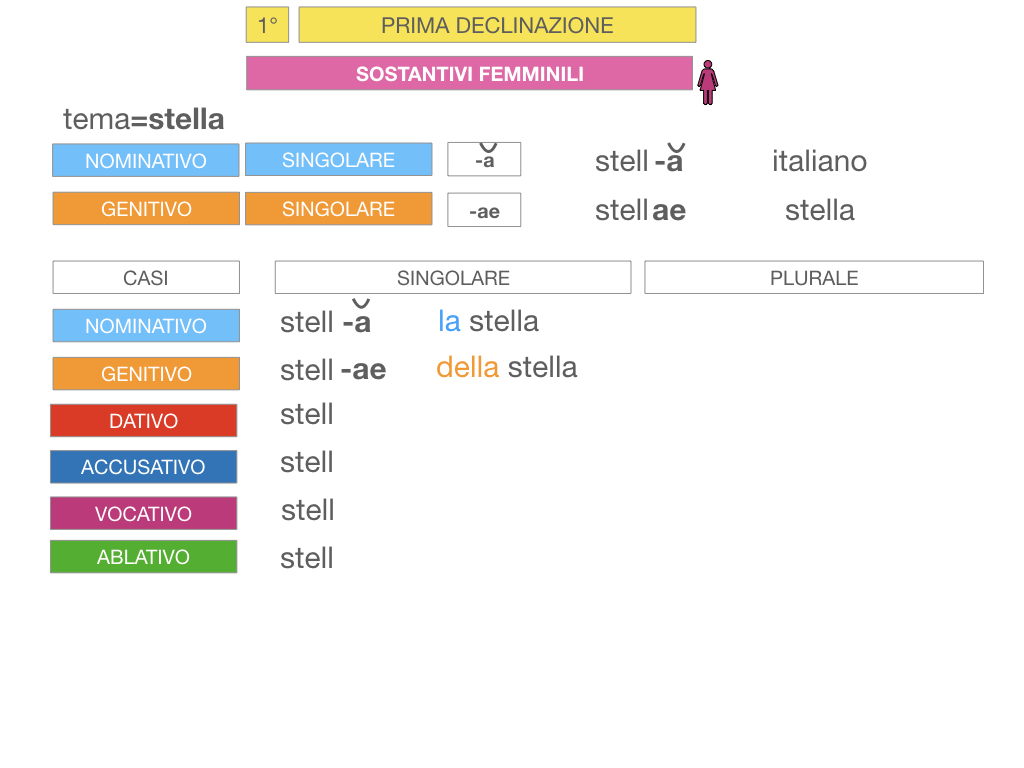Click the GENITIVO label in the cases table

146,374
